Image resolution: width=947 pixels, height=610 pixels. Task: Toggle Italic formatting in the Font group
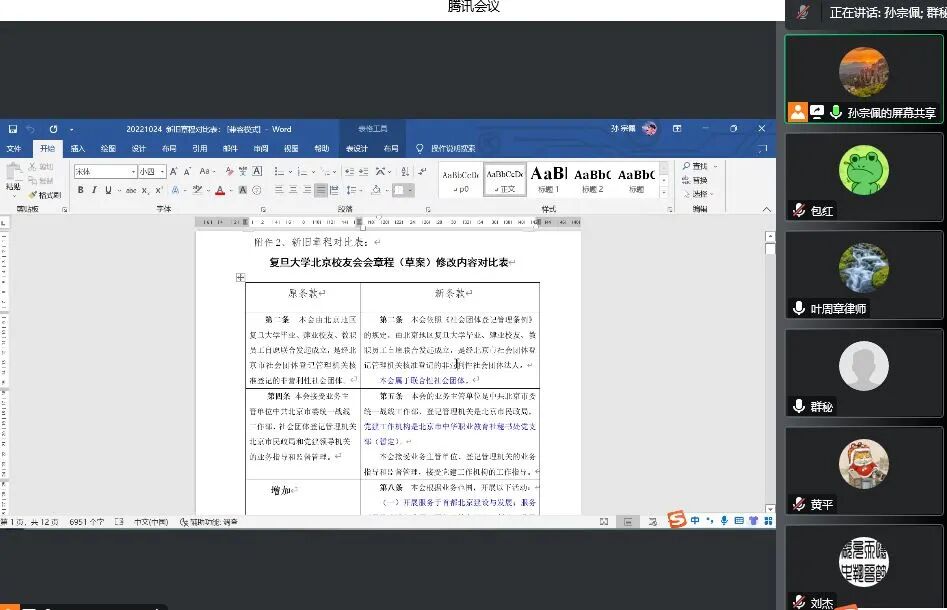[x=94, y=190]
